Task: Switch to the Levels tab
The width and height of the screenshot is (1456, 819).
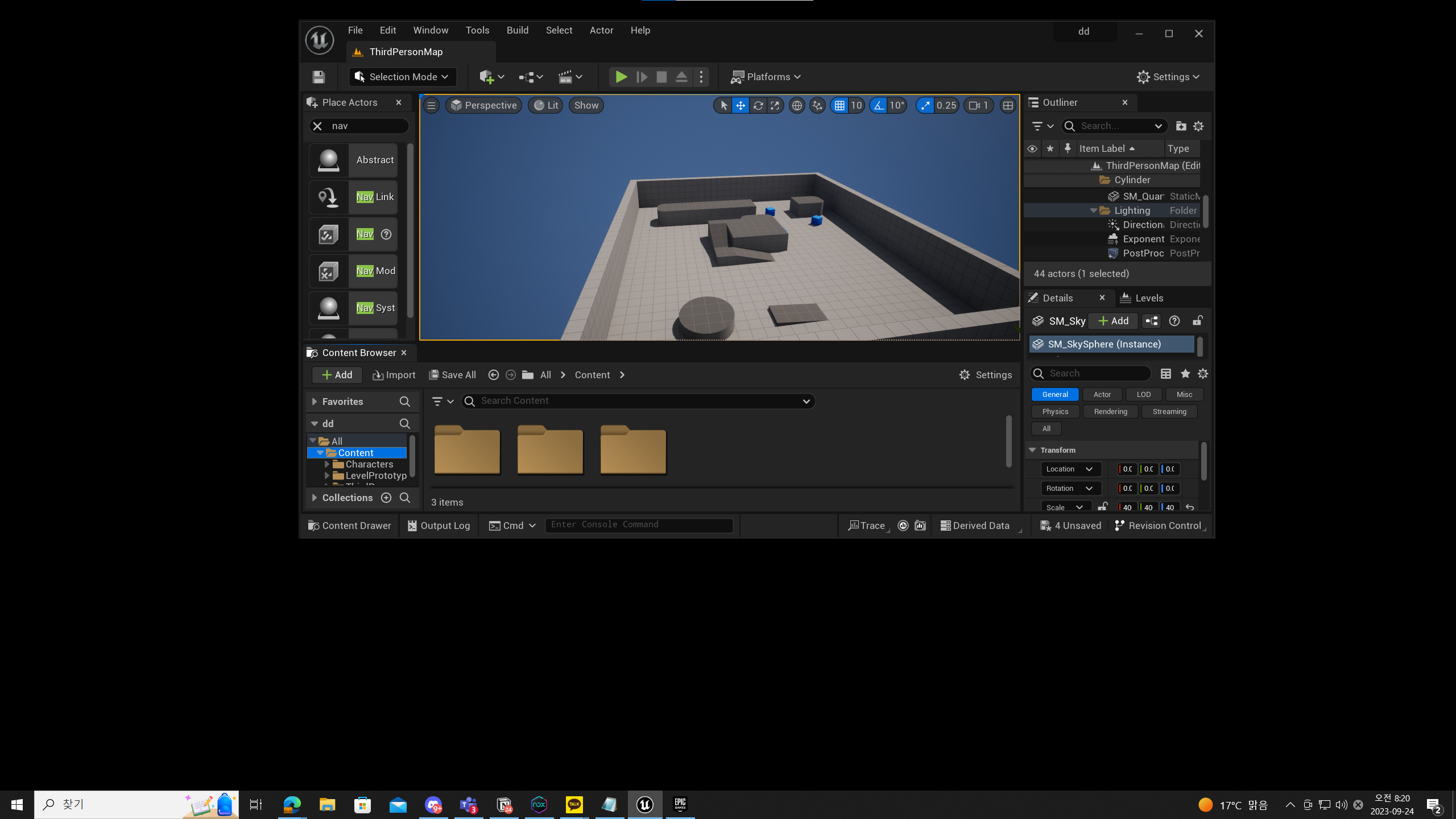Action: [1142, 298]
